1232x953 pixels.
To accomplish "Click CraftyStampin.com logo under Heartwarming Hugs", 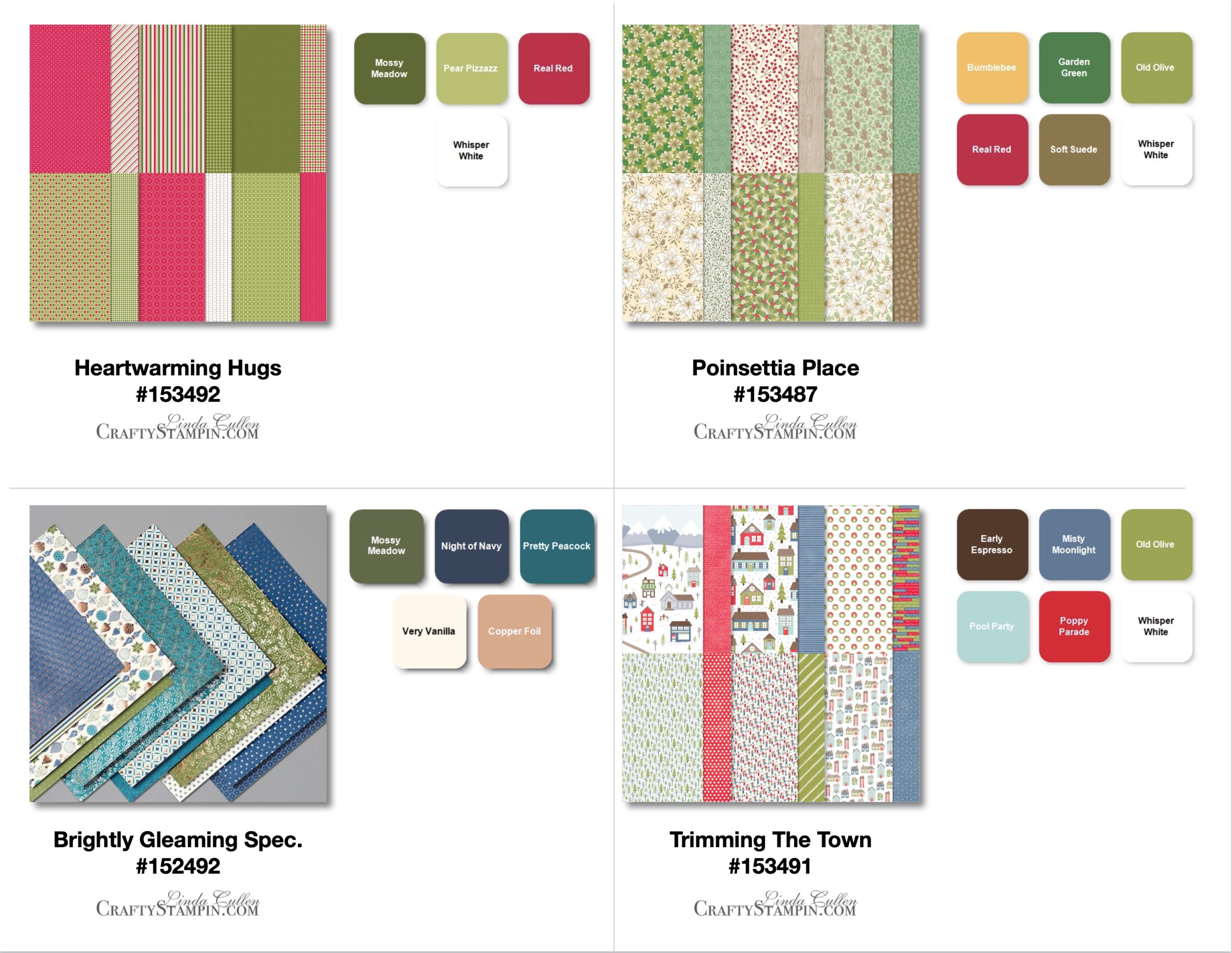I will click(x=178, y=426).
